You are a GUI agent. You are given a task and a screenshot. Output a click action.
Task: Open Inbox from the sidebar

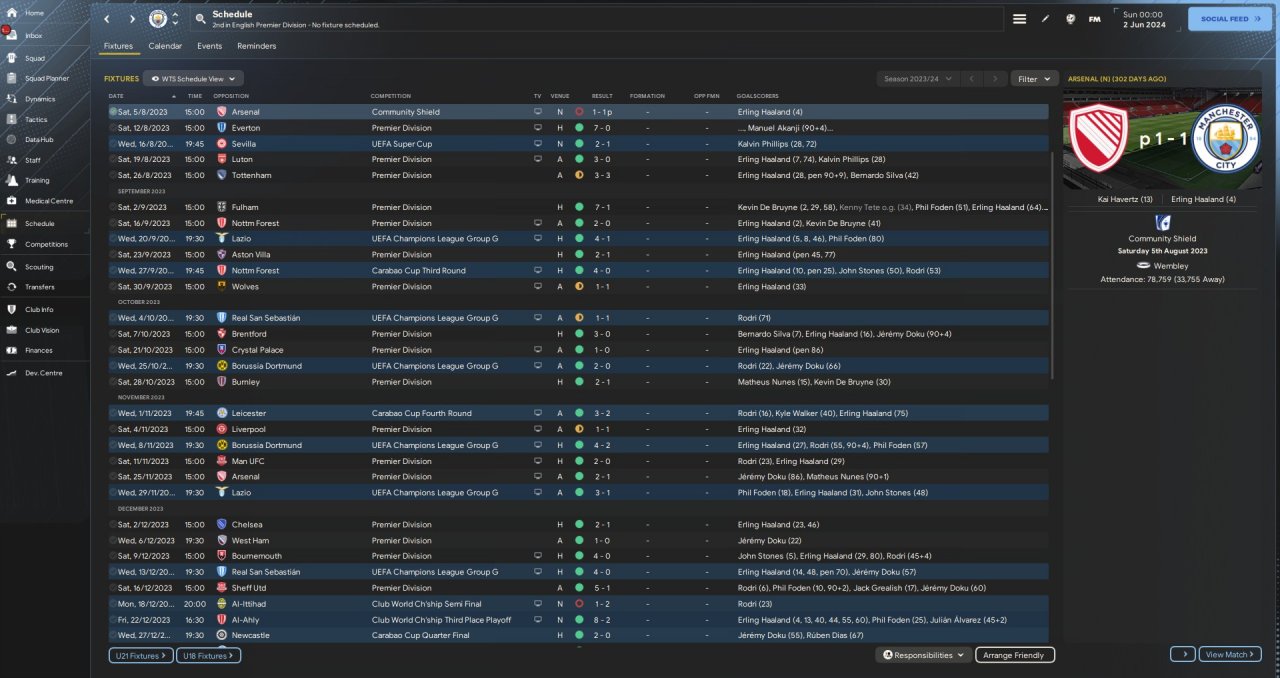34,35
